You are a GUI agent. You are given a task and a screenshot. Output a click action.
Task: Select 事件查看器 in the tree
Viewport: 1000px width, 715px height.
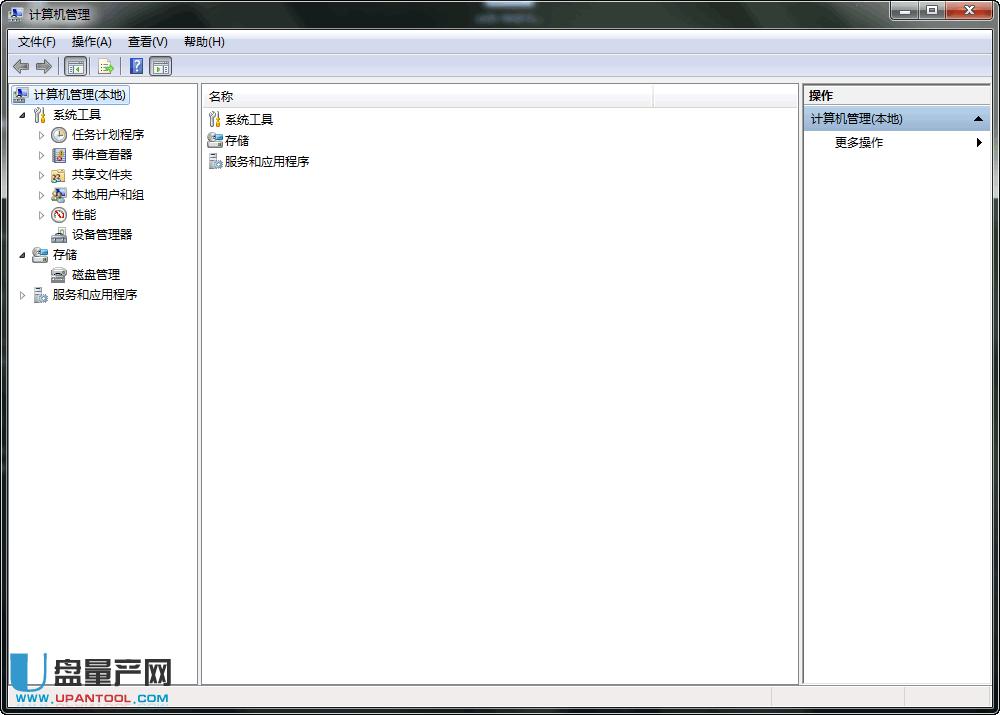pos(101,155)
